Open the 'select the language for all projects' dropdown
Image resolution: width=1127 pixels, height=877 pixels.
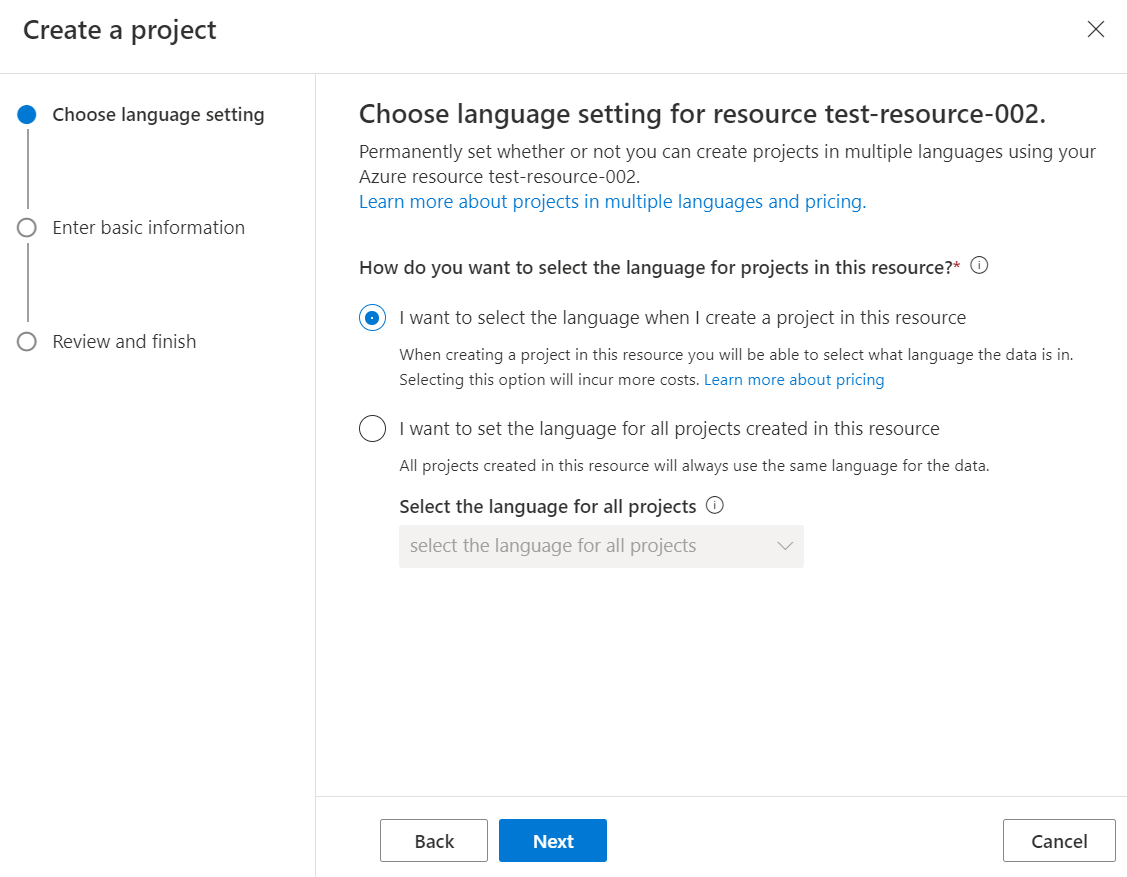tap(601, 546)
